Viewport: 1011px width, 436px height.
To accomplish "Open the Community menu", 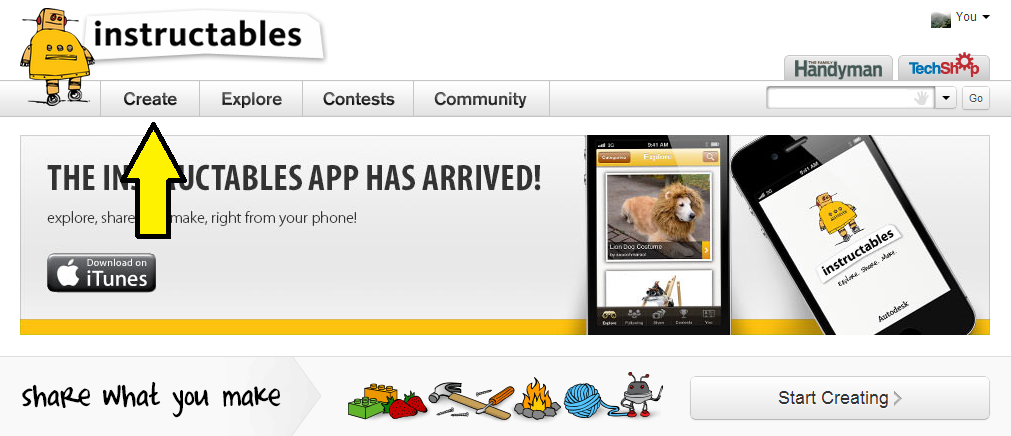I will [480, 99].
